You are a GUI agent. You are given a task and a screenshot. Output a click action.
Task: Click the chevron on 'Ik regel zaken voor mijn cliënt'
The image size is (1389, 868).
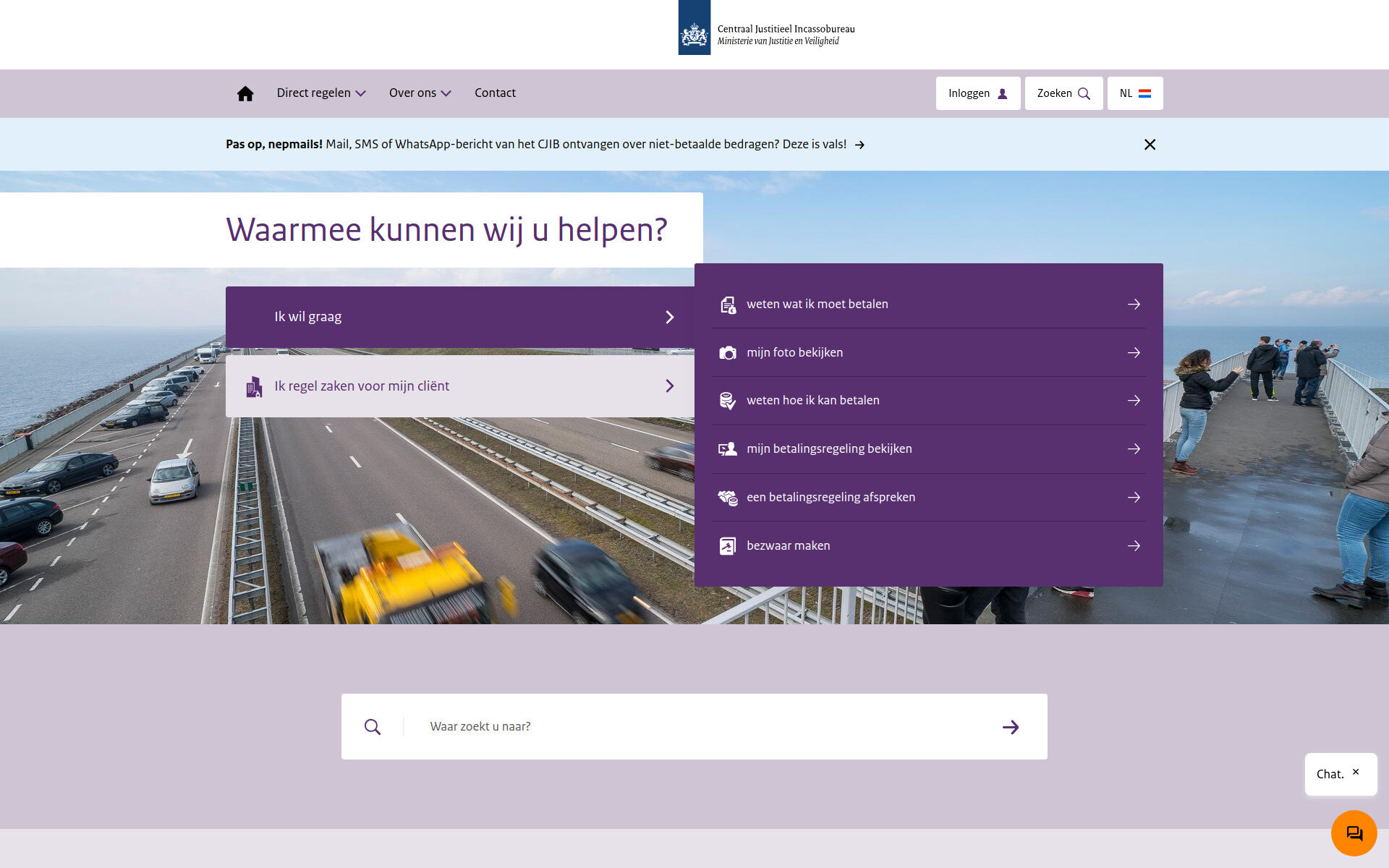point(670,386)
